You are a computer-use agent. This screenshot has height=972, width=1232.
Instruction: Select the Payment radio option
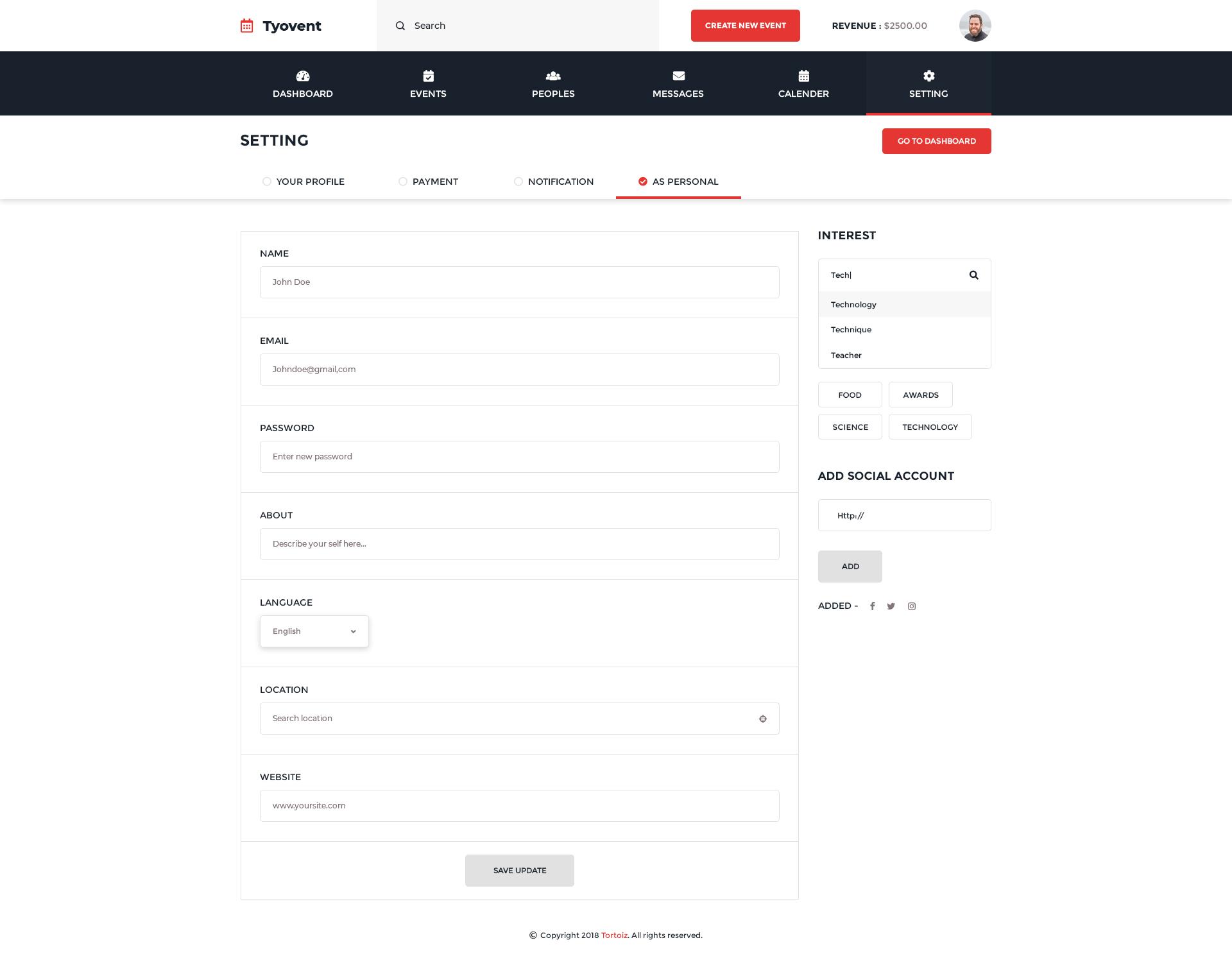pos(403,182)
